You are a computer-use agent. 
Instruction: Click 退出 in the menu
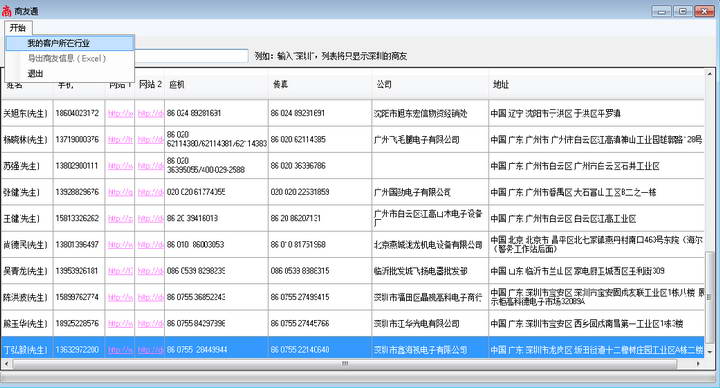click(70, 73)
